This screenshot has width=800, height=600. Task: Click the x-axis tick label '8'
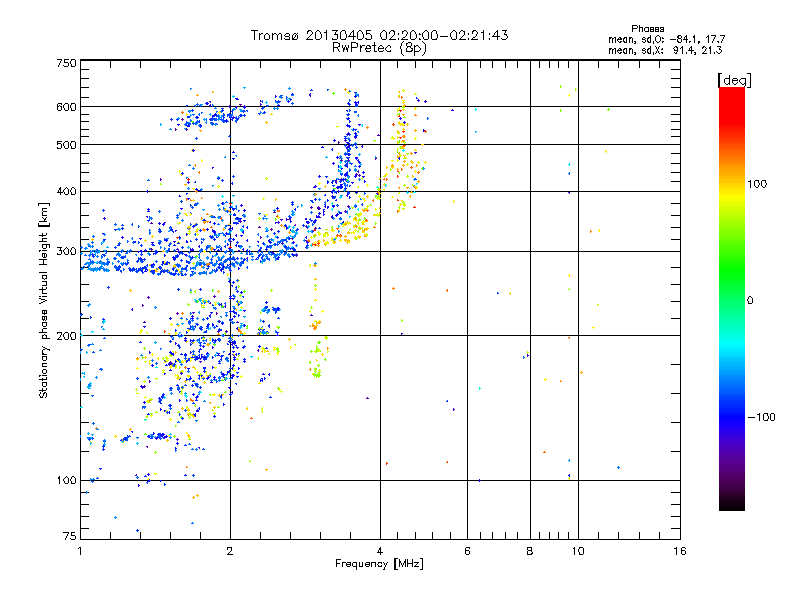click(530, 551)
